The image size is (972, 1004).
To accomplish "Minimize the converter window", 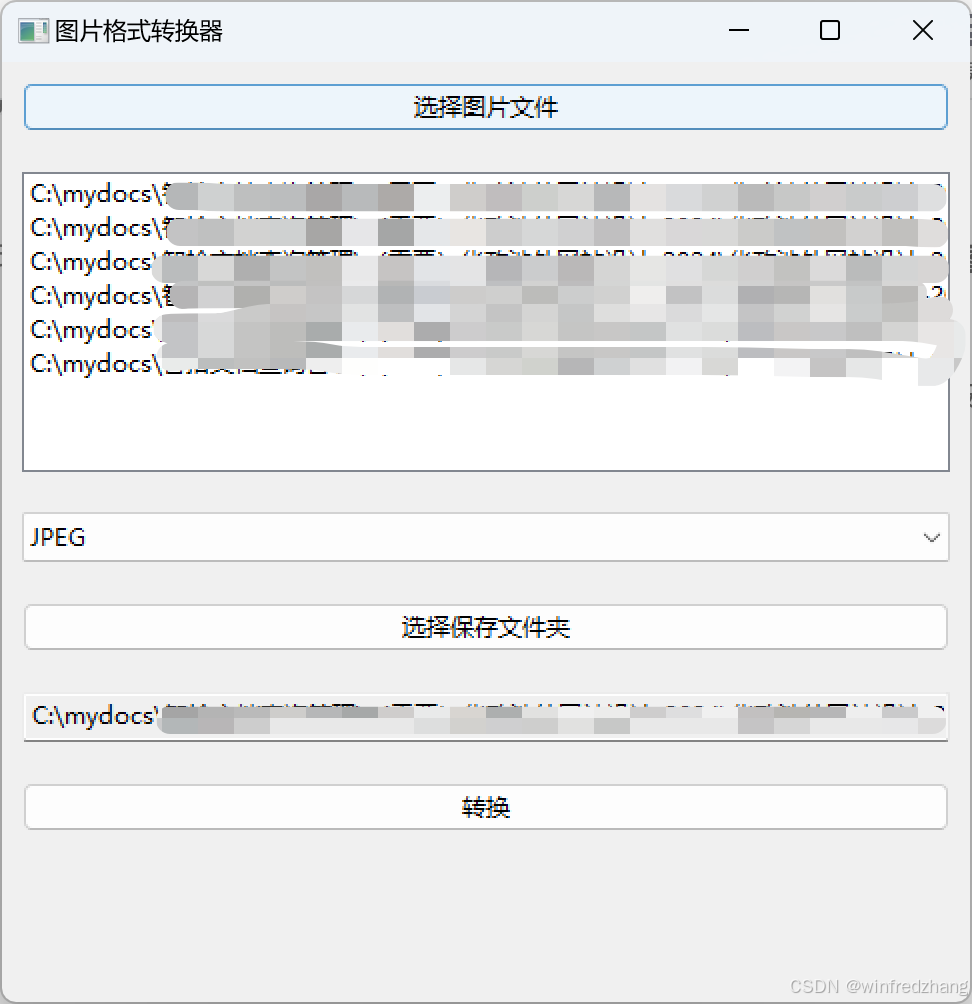I will coord(739,30).
